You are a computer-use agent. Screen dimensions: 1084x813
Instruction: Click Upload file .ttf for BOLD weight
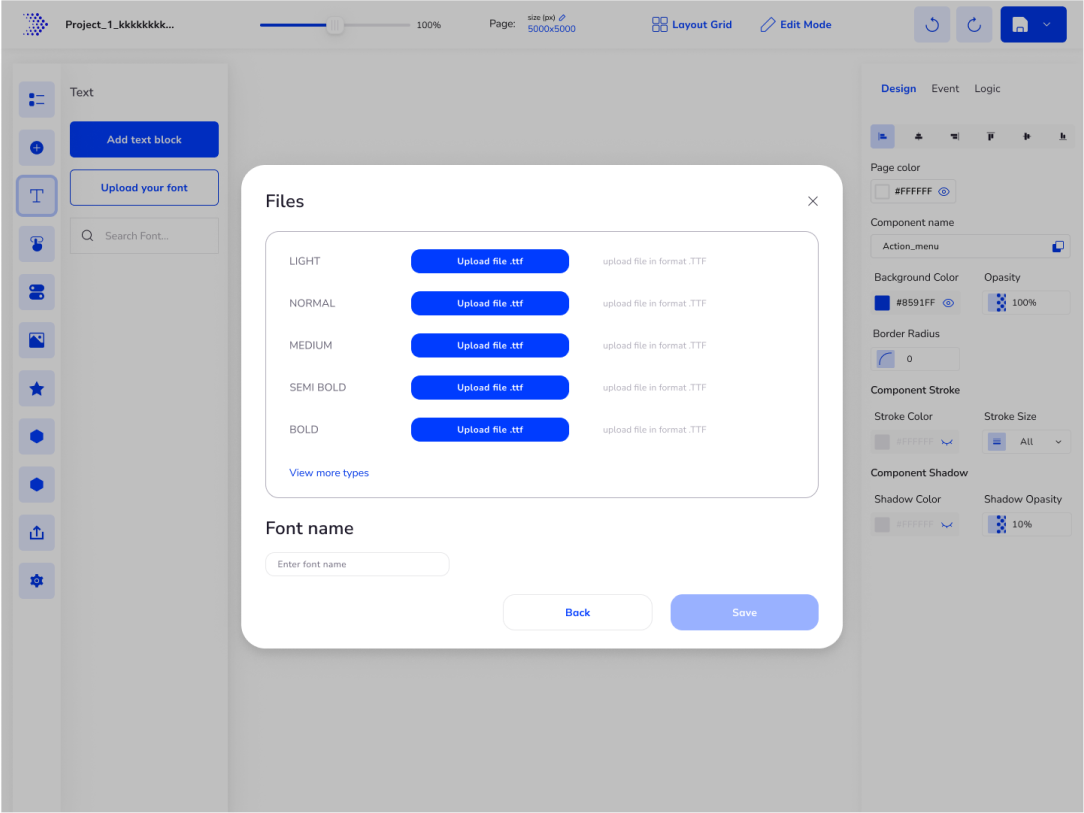(489, 429)
